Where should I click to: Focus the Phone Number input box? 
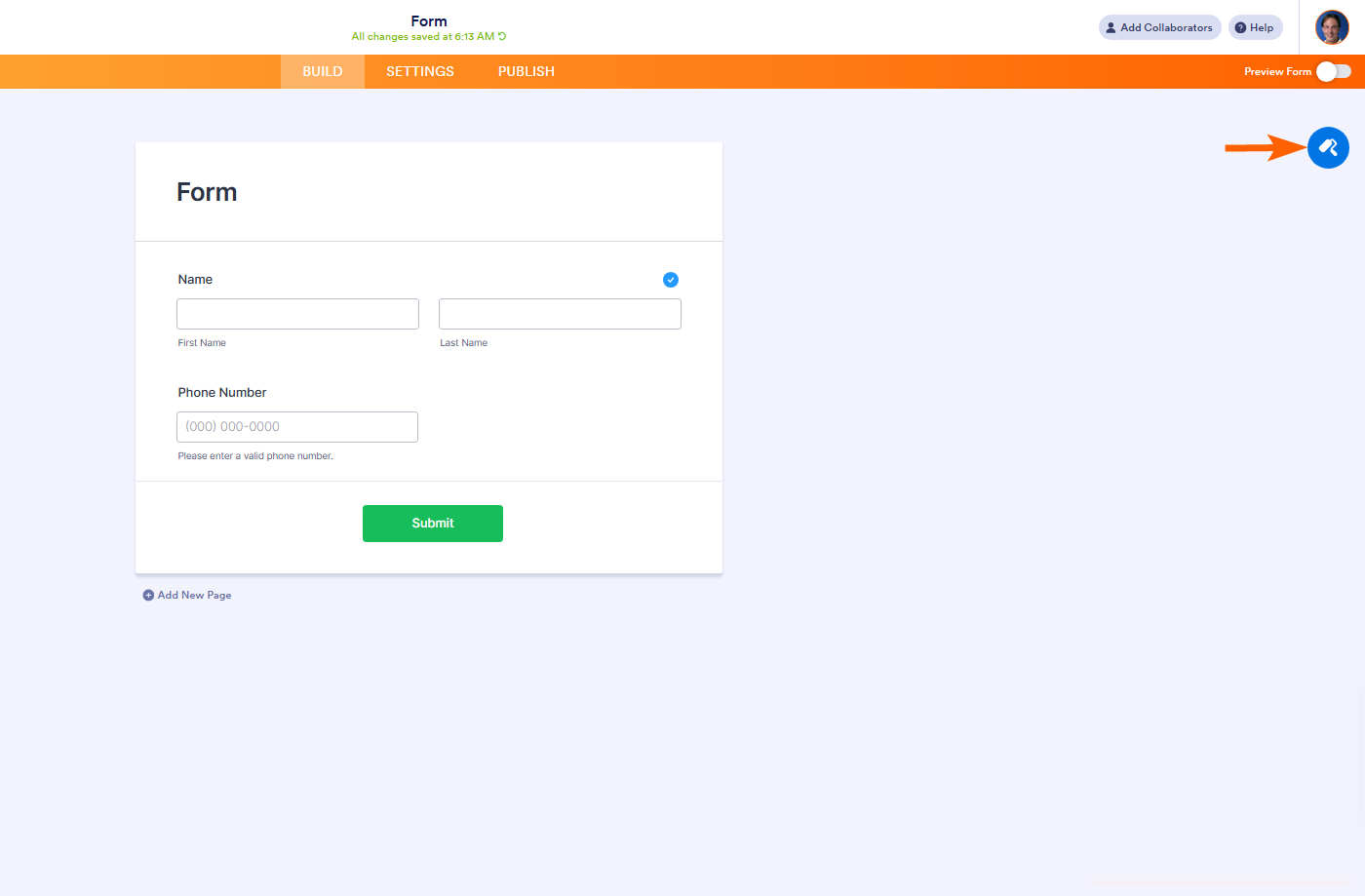tap(297, 427)
